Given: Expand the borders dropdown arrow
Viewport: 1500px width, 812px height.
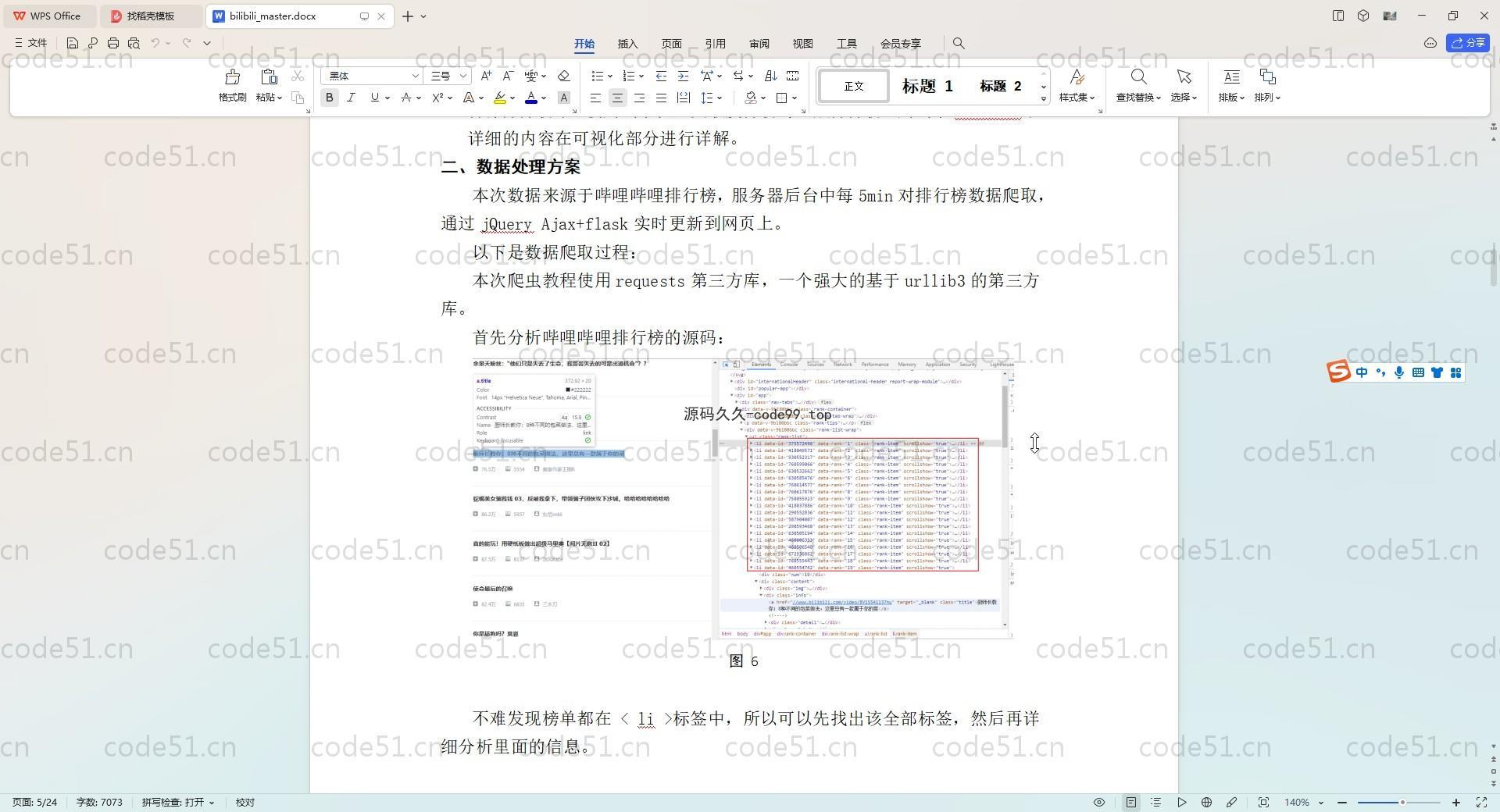Looking at the screenshot, I should pyautogui.click(x=795, y=98).
